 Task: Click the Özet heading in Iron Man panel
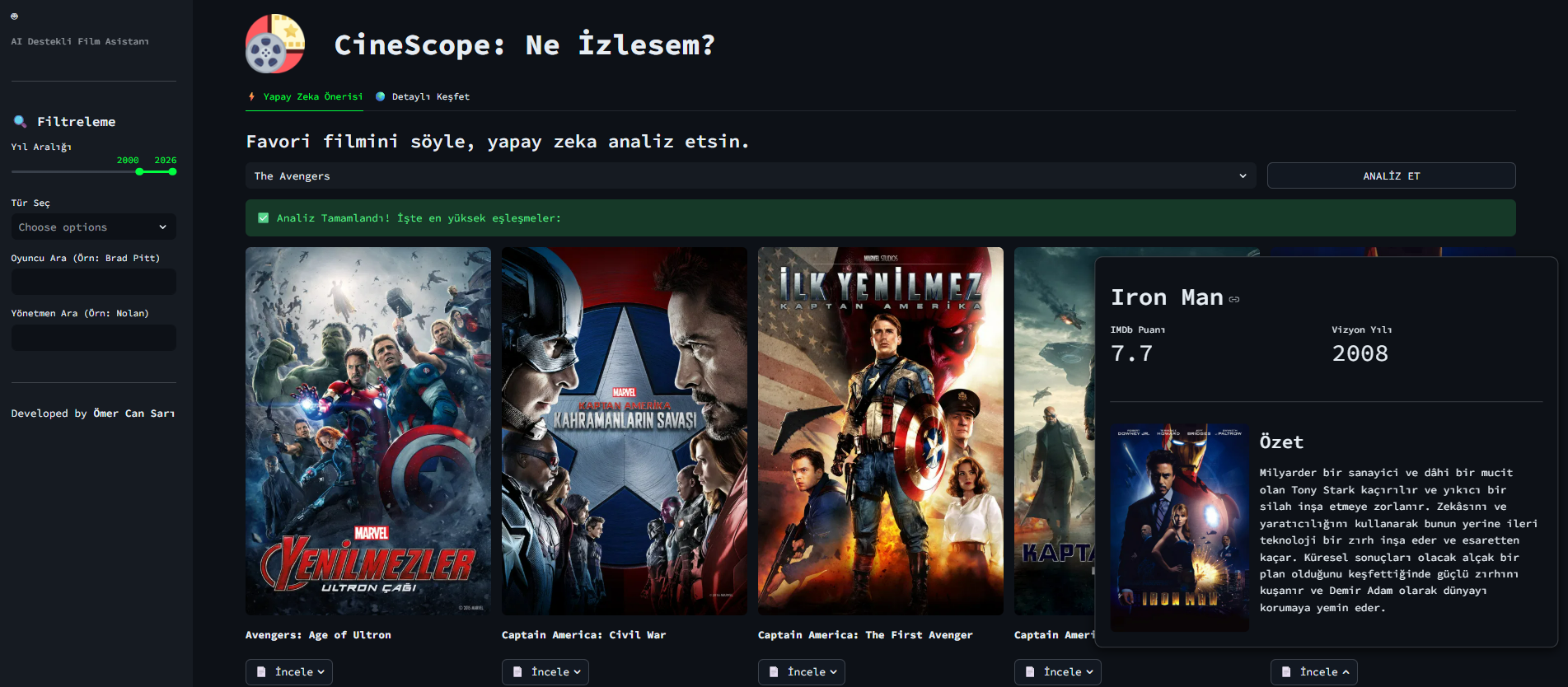pyautogui.click(x=1281, y=442)
